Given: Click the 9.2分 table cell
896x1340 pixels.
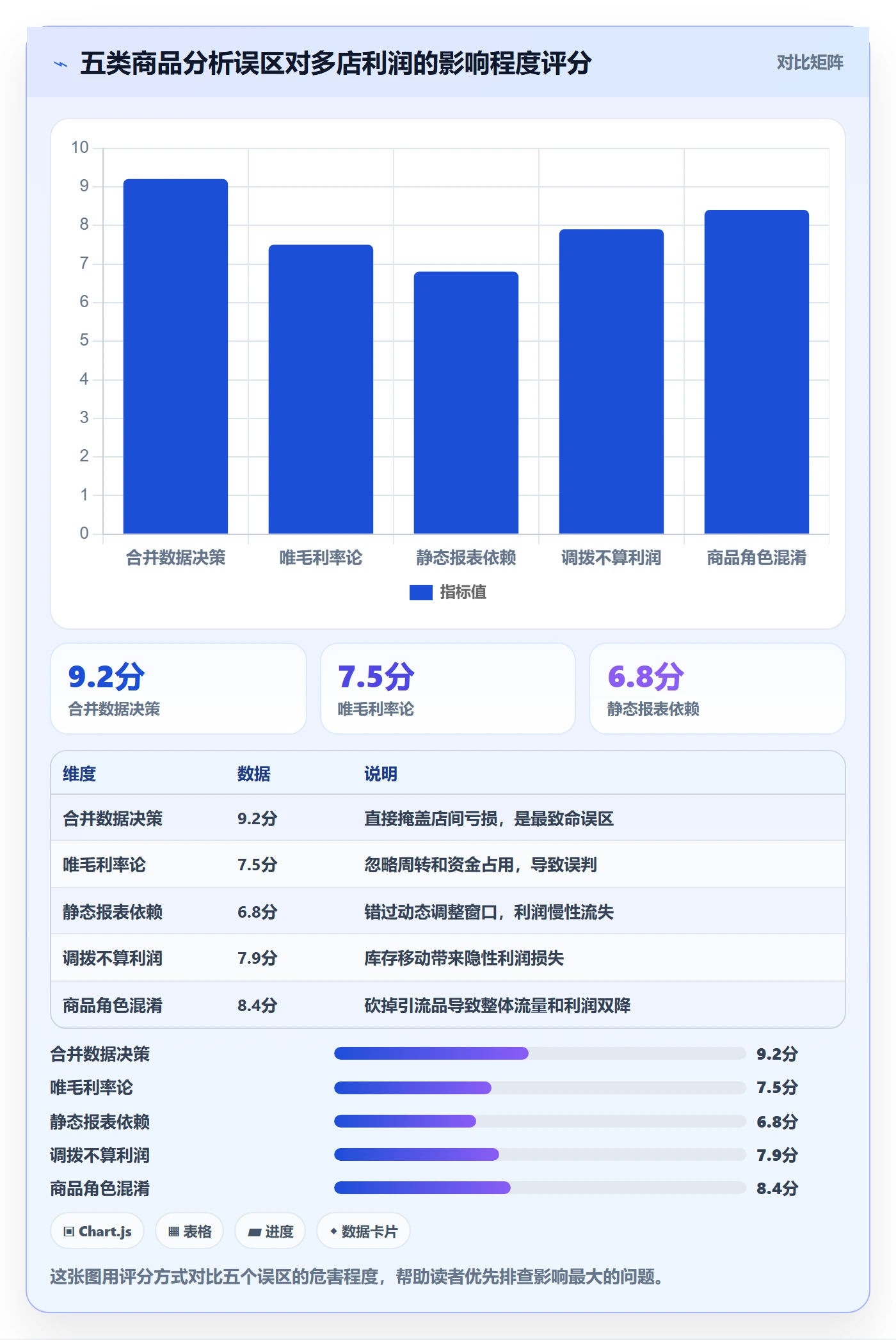Looking at the screenshot, I should pyautogui.click(x=257, y=818).
